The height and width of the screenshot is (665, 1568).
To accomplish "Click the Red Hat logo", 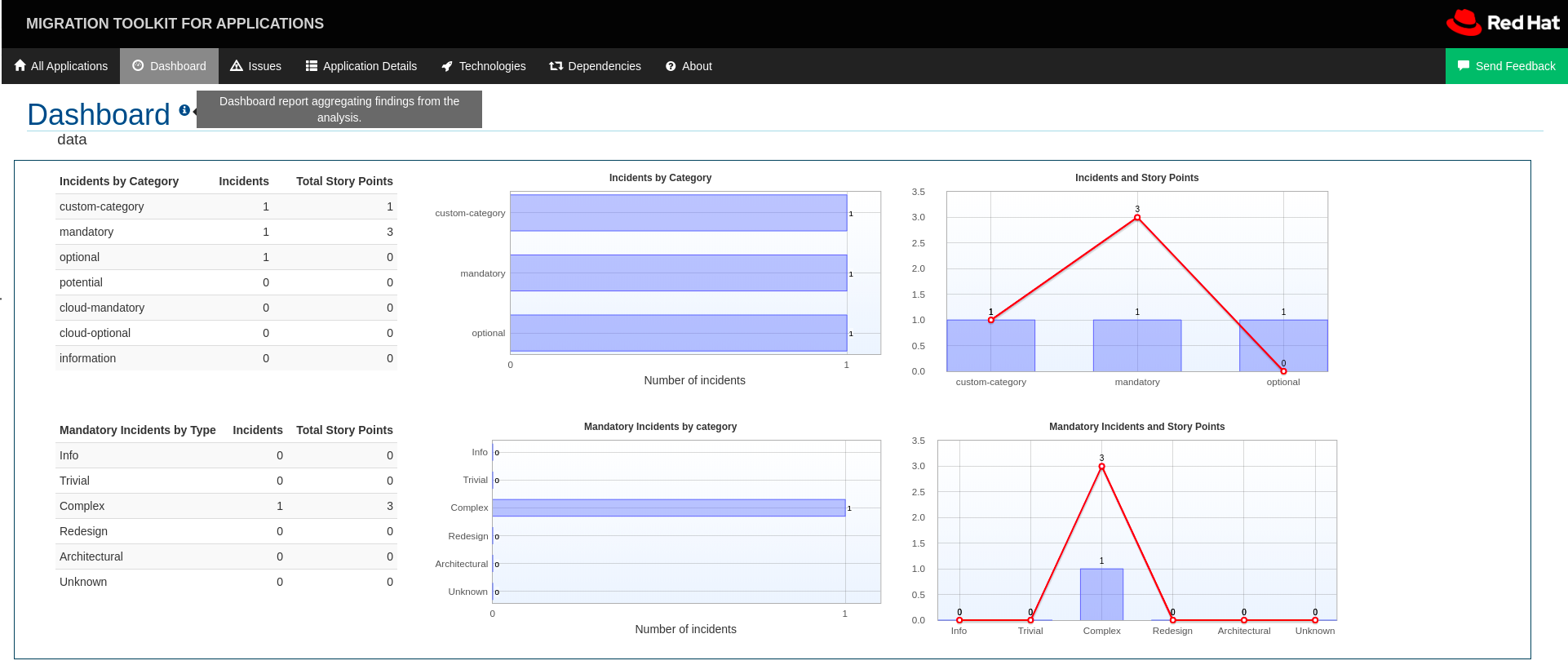I will click(1503, 23).
